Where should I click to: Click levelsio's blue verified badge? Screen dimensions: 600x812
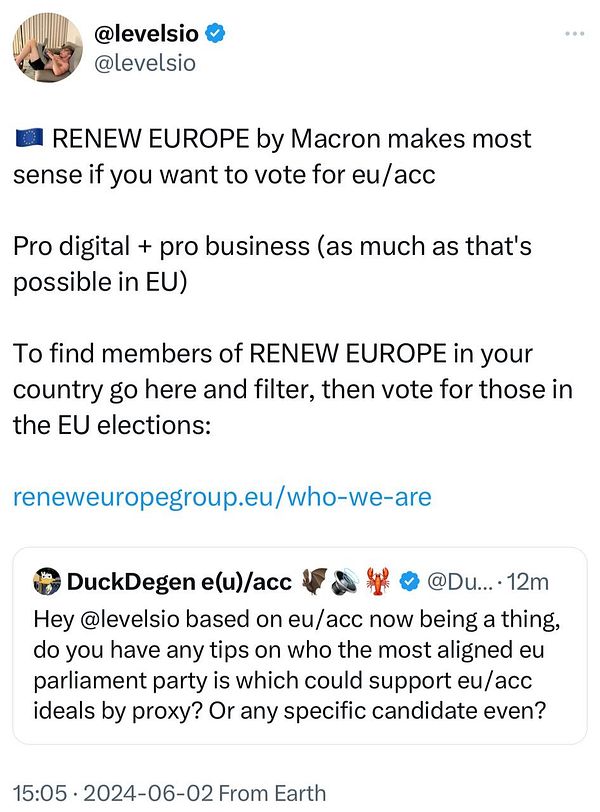pos(215,34)
